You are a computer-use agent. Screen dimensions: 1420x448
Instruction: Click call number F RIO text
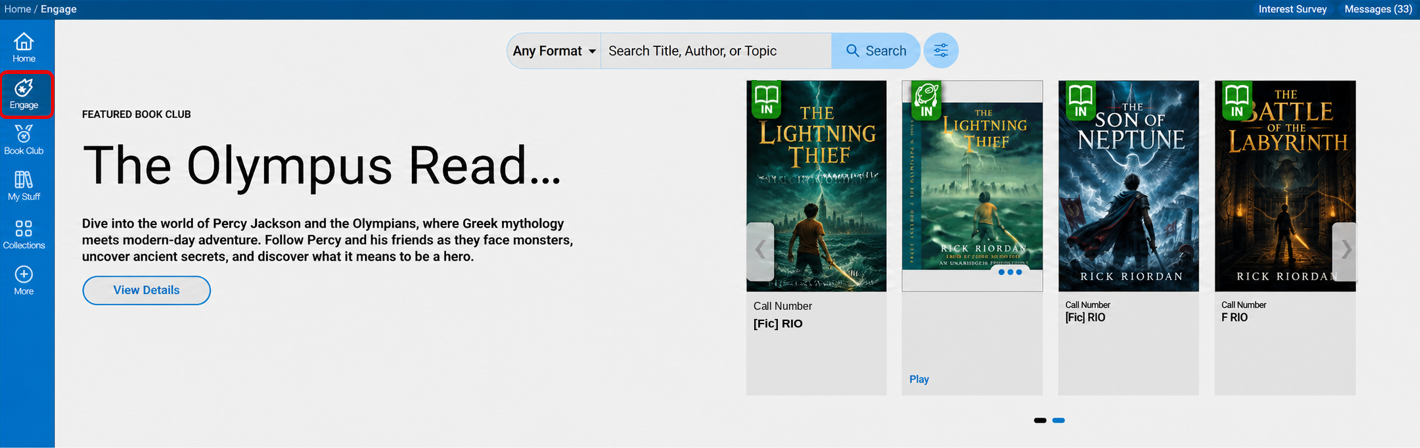click(1234, 318)
